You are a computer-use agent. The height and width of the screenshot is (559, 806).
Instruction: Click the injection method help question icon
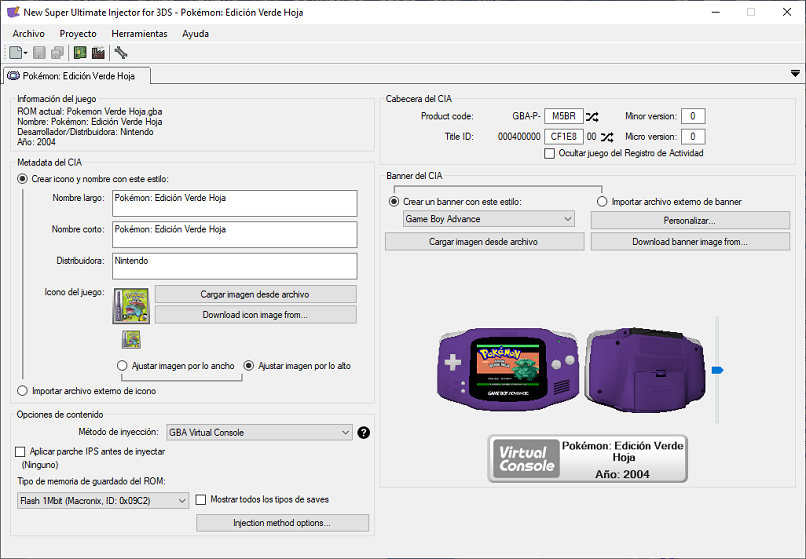coord(364,433)
